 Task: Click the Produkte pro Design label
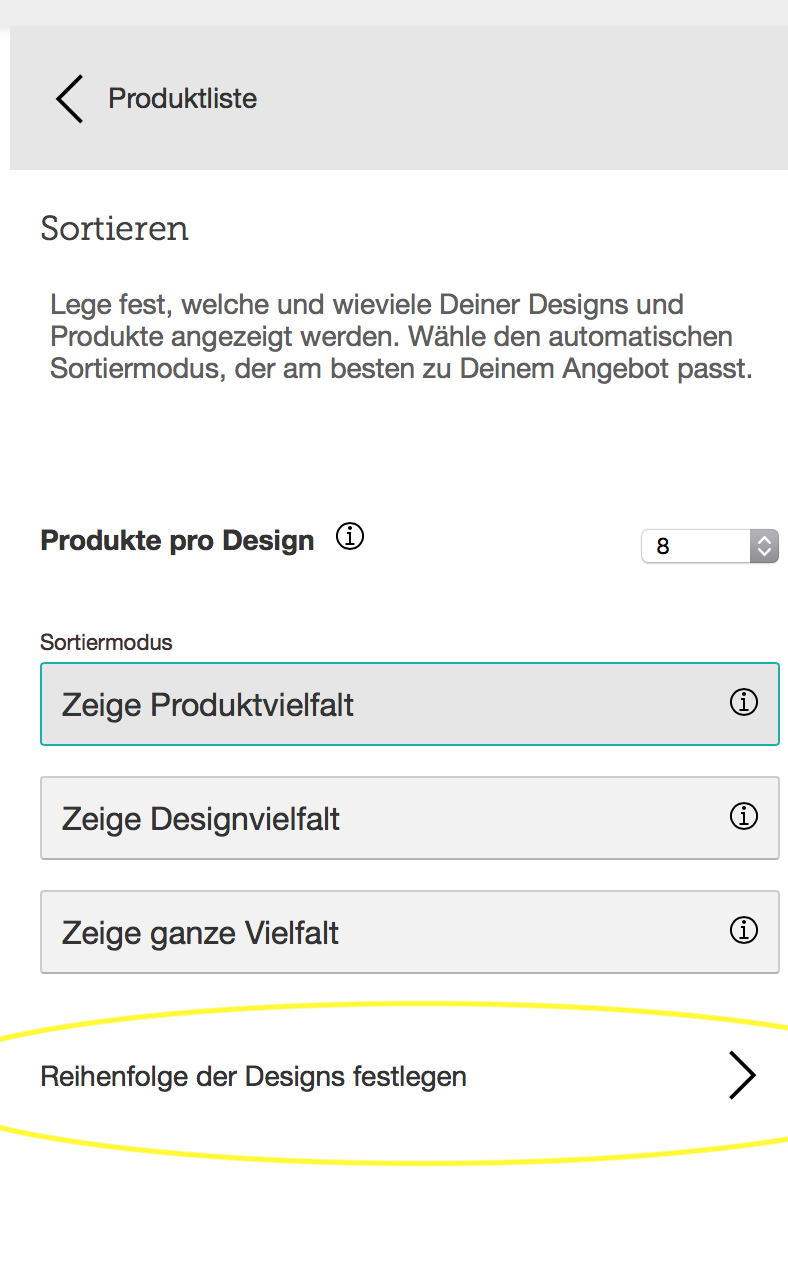click(177, 541)
